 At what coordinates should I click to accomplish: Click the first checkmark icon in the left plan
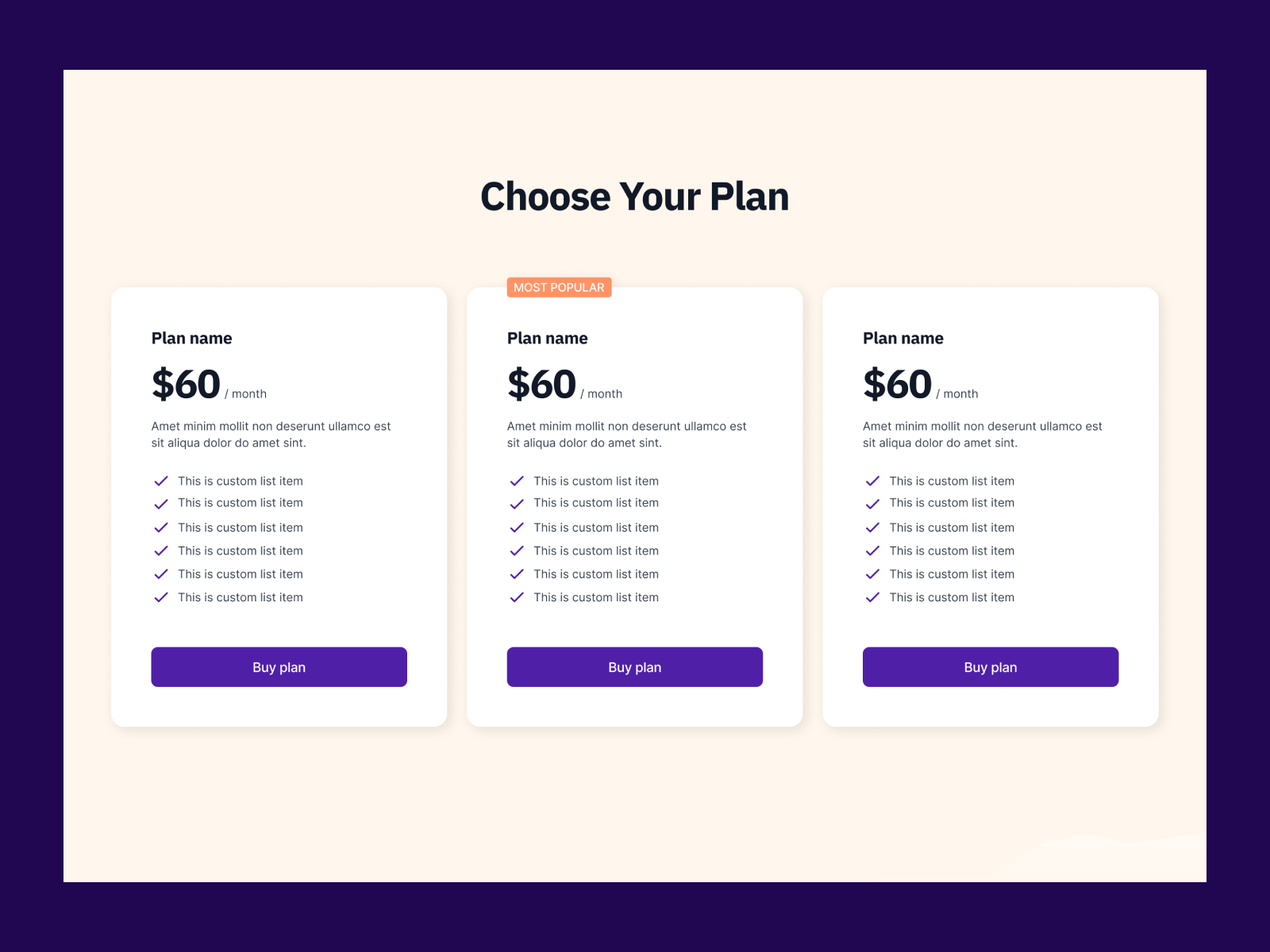tap(161, 481)
